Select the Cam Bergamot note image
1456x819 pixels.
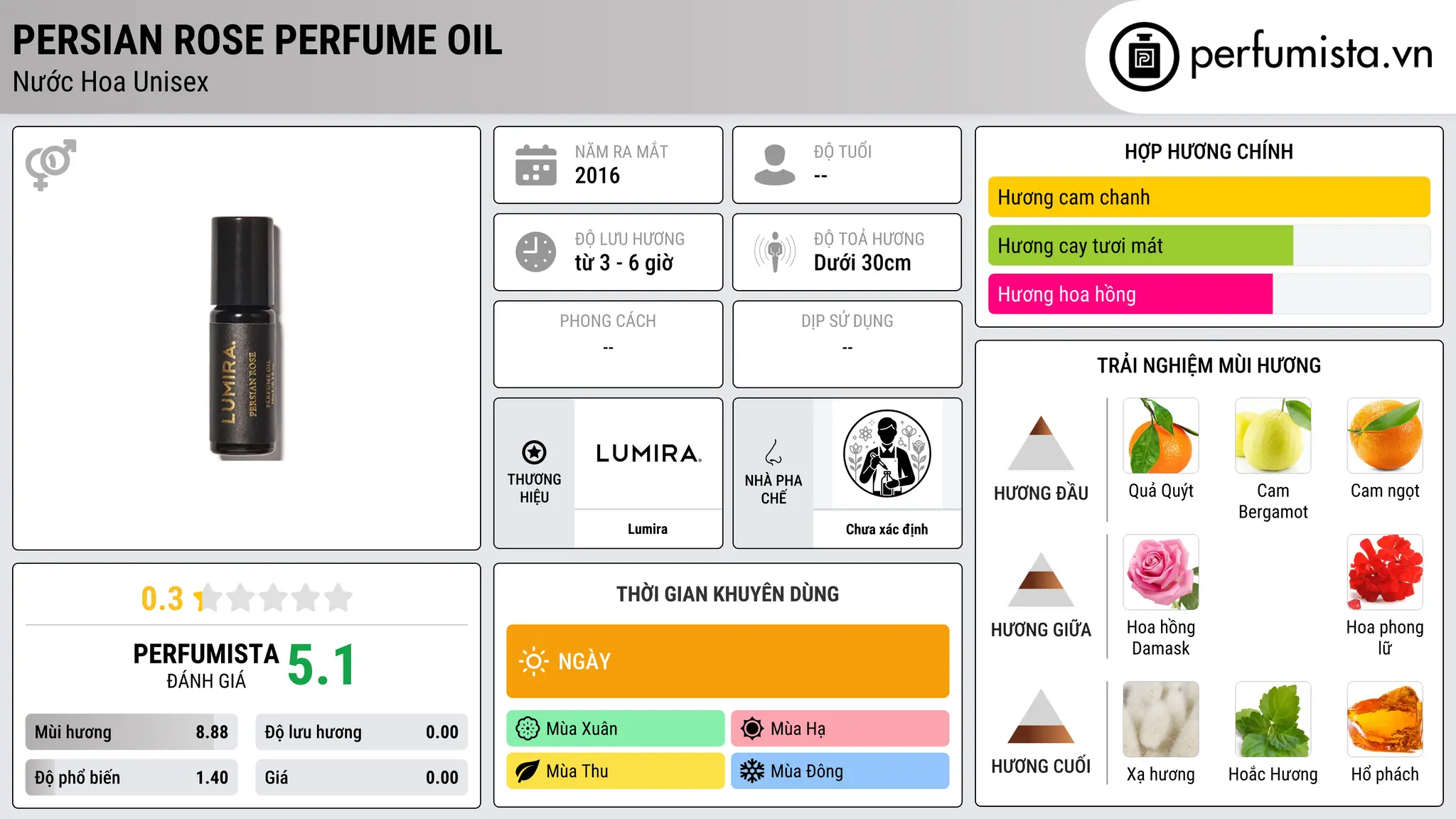click(1273, 436)
